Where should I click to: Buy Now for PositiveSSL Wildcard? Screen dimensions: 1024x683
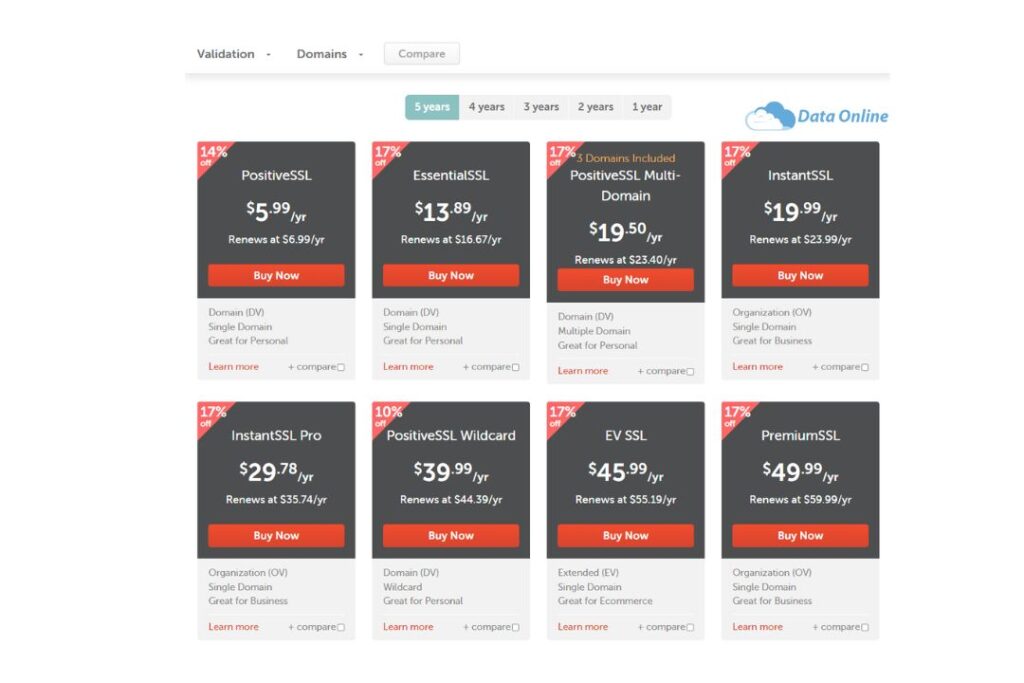point(451,535)
